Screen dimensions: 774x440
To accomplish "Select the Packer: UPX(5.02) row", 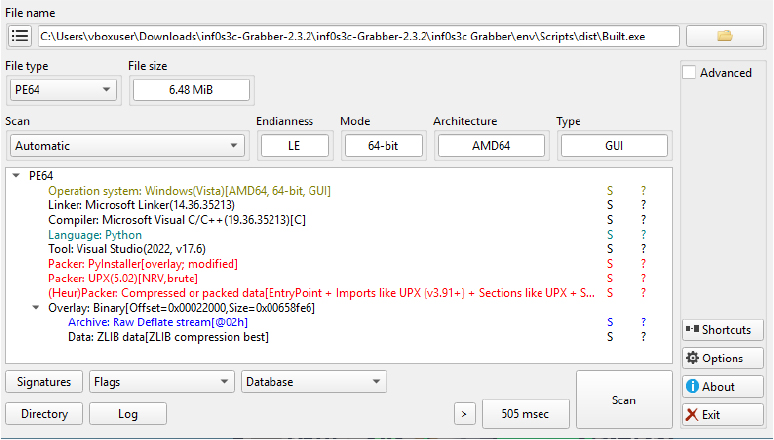I will point(123,278).
